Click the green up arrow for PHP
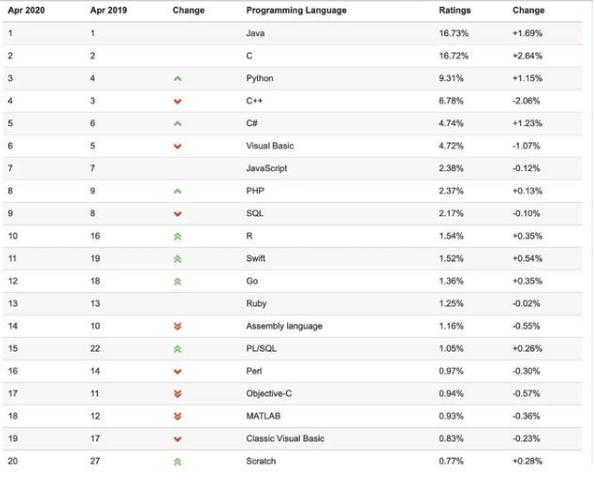The image size is (595, 480). pyautogui.click(x=178, y=191)
